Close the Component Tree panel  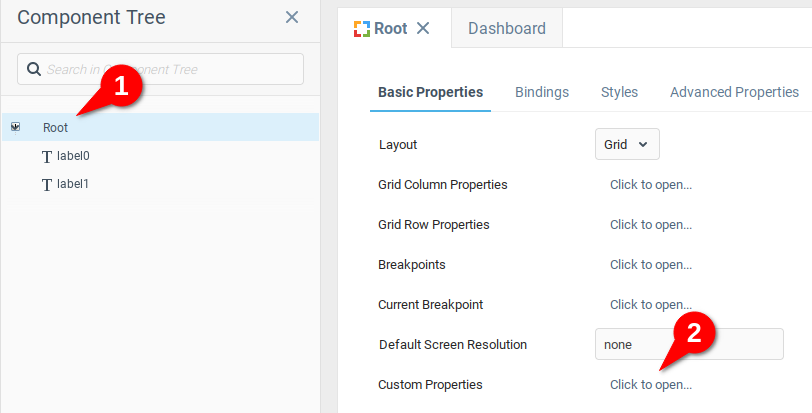[292, 17]
